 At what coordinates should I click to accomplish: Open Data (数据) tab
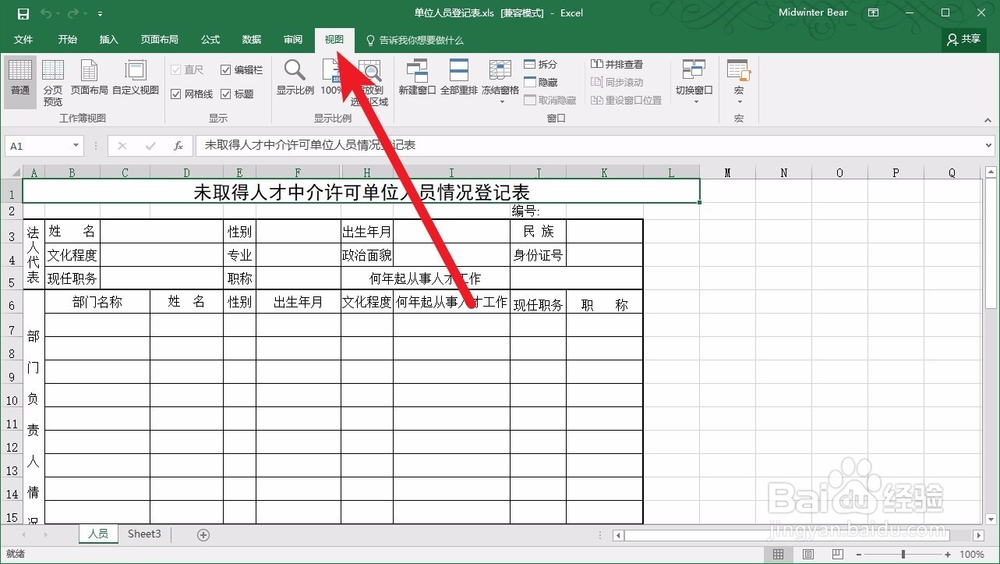pos(252,40)
